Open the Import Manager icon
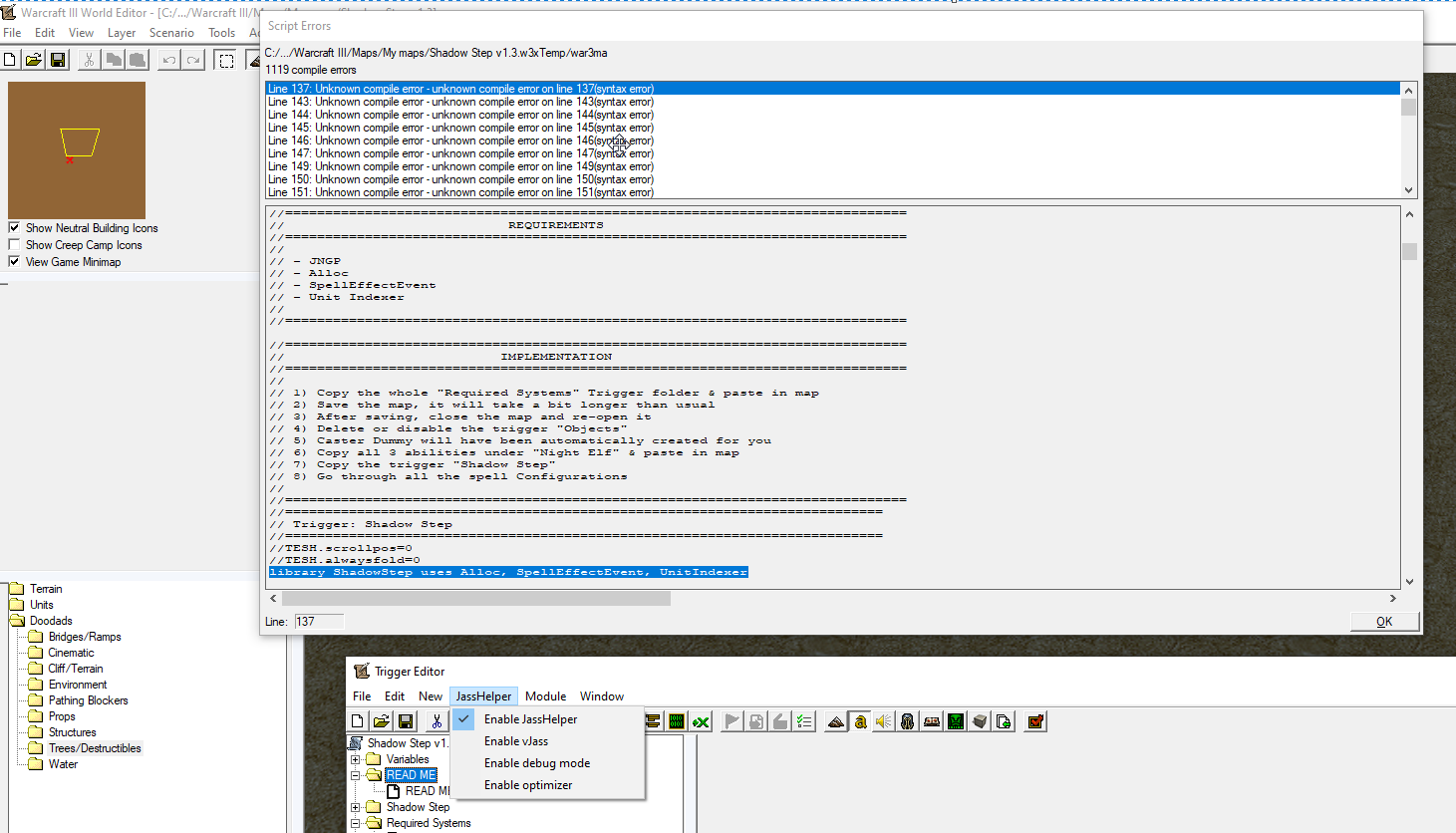The height and width of the screenshot is (833, 1456). [x=1004, y=721]
